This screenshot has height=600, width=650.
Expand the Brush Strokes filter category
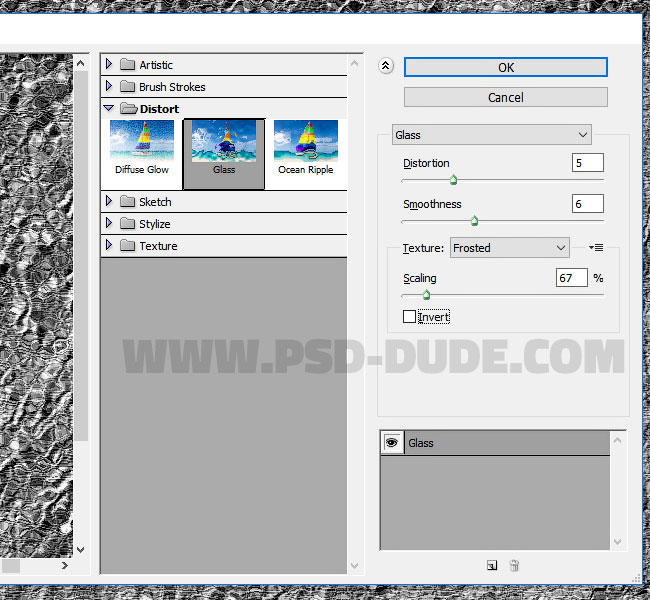coord(109,86)
